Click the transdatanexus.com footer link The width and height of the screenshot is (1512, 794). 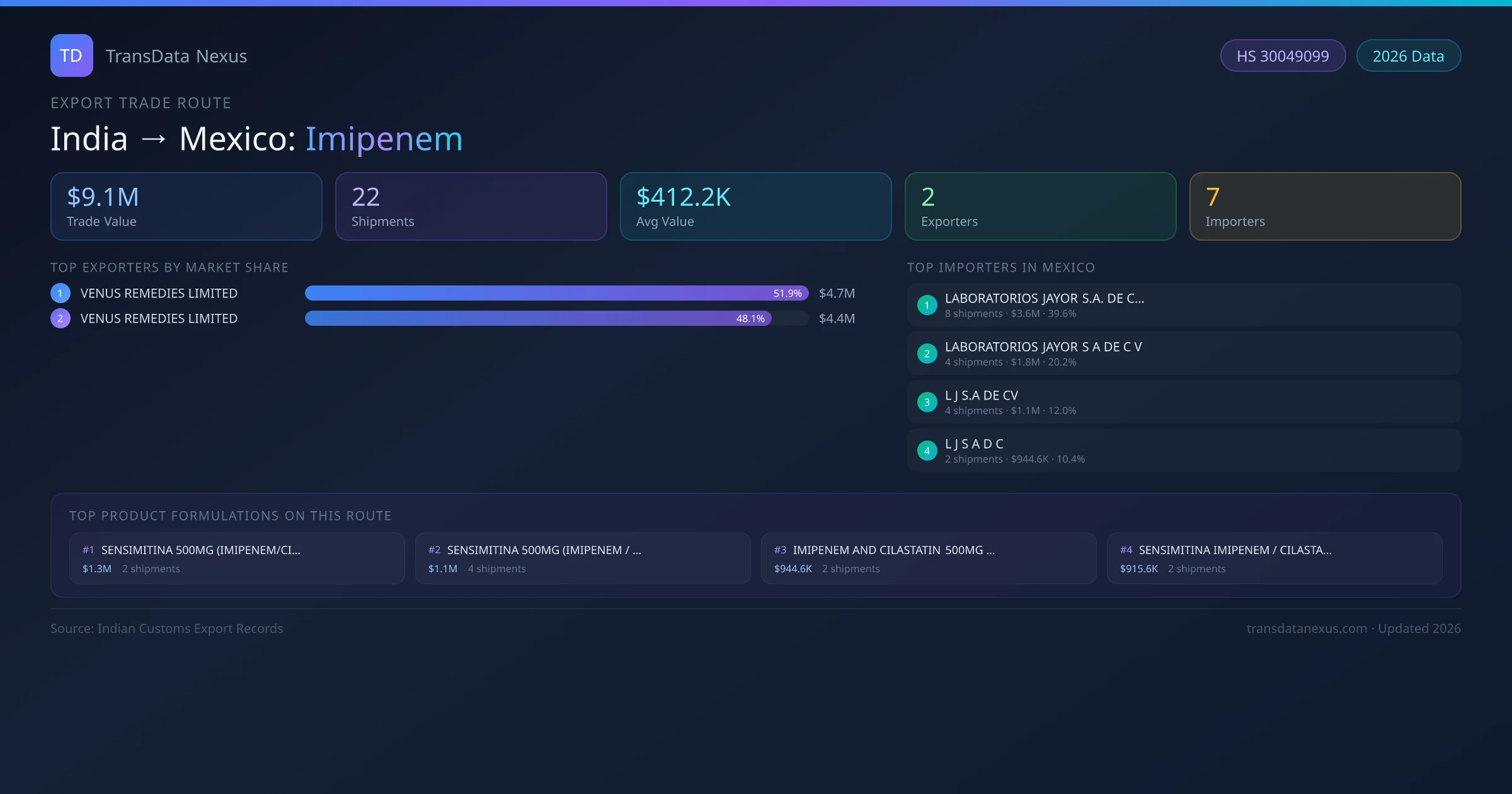1307,628
